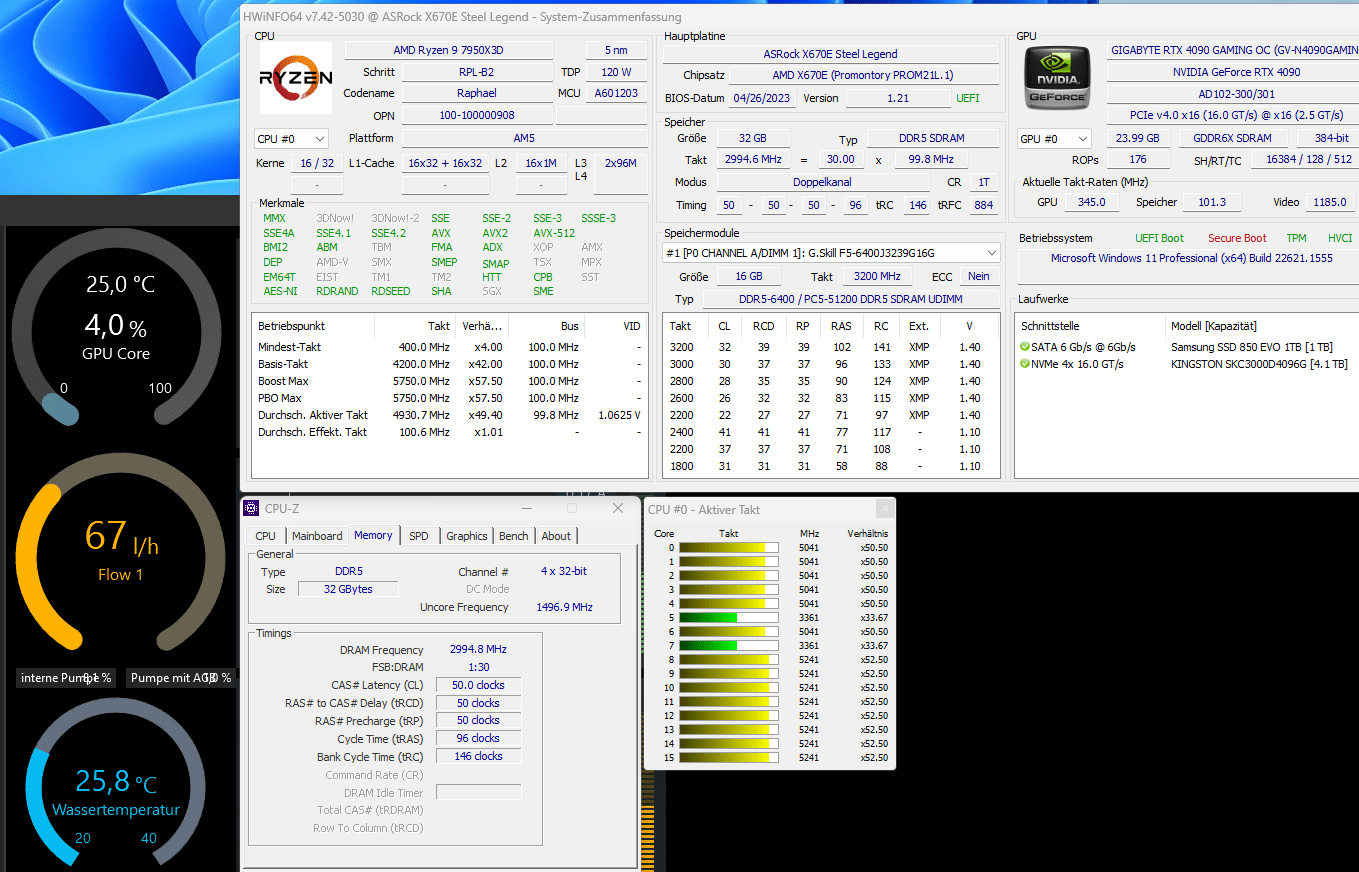
Task: Click the CPU-Z title bar icon
Action: coord(252,508)
